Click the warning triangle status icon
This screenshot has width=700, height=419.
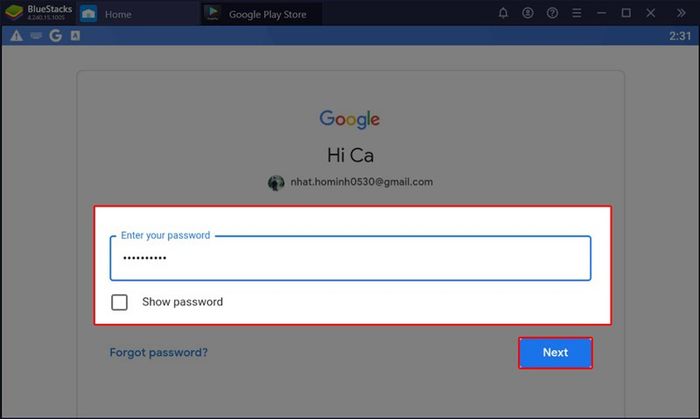click(17, 36)
